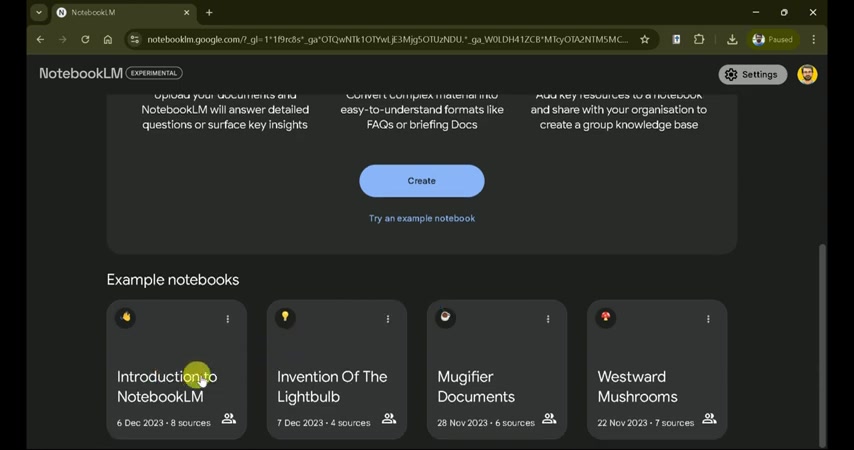The image size is (854, 450).
Task: Open the tab search dropdown arrow
Action: tap(39, 12)
